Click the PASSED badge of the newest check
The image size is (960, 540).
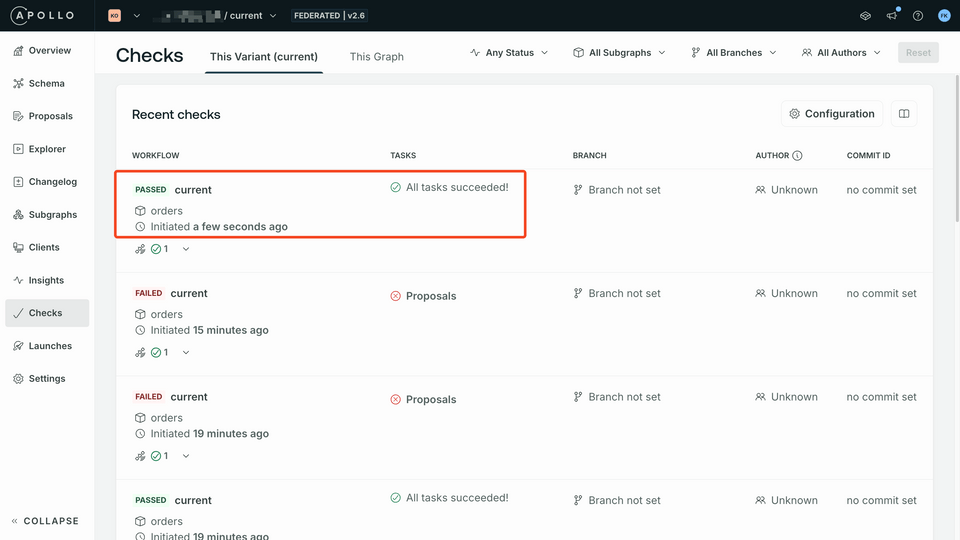(x=151, y=190)
